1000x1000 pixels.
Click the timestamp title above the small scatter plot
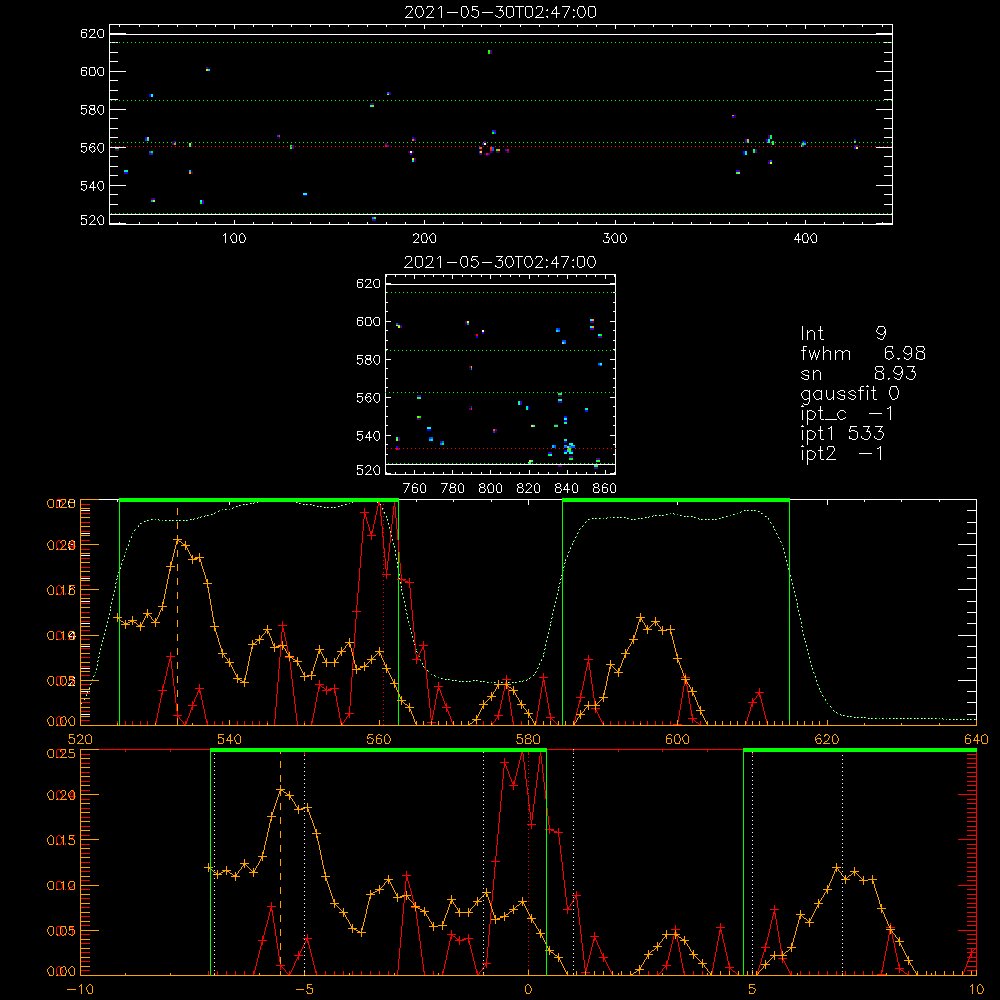(501, 262)
